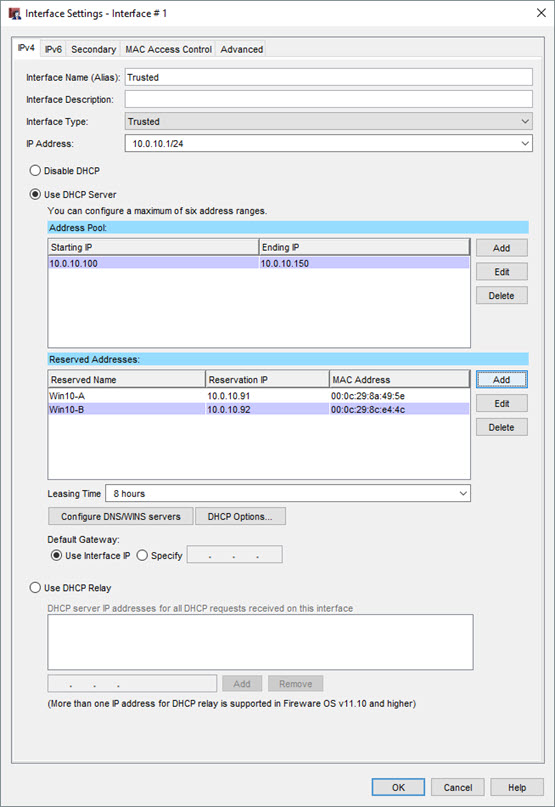Open the MAC Access Control tab
This screenshot has height=807, width=555.
pos(168,49)
